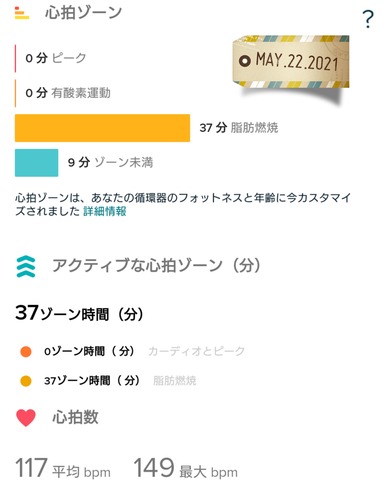Open the アクティブな心拍ゾーン（分） heading
This screenshot has width=391, height=500.
[x=156, y=266]
